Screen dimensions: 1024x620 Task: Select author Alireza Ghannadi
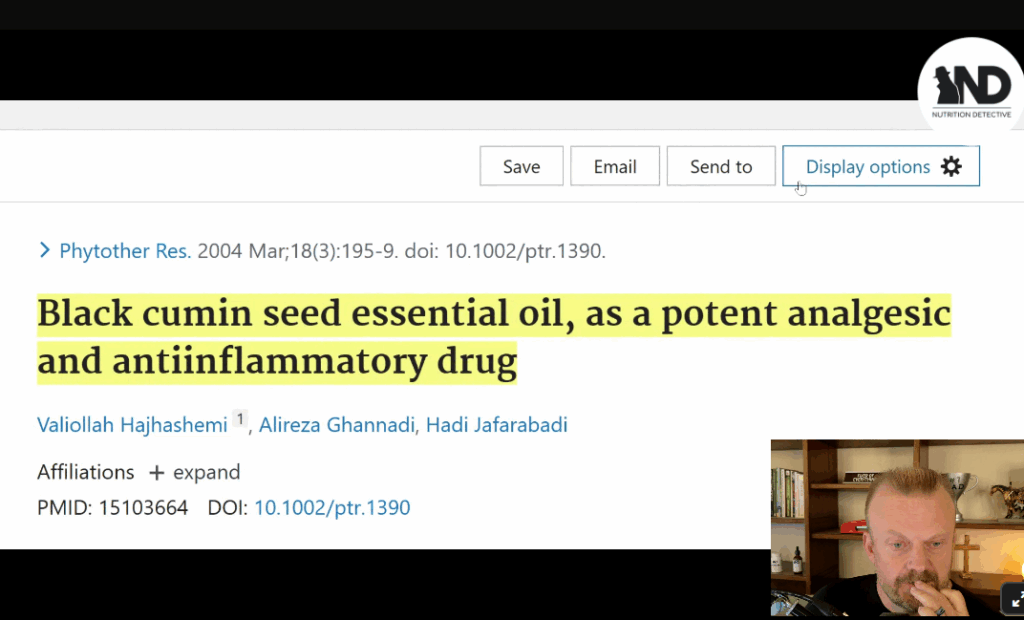pyautogui.click(x=337, y=425)
